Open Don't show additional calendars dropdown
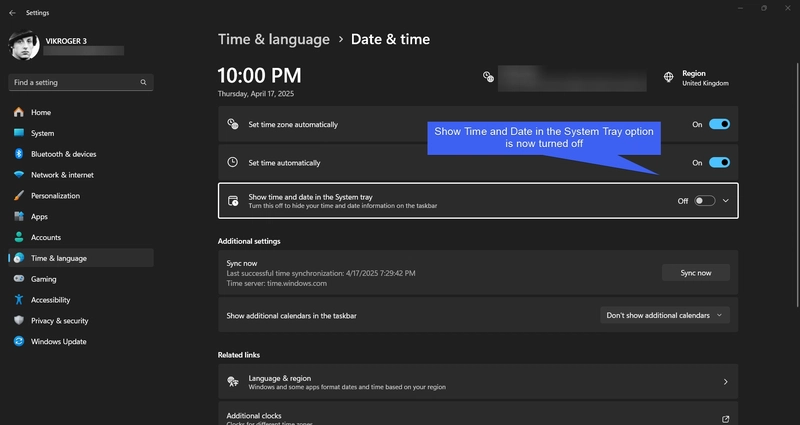 pyautogui.click(x=664, y=315)
